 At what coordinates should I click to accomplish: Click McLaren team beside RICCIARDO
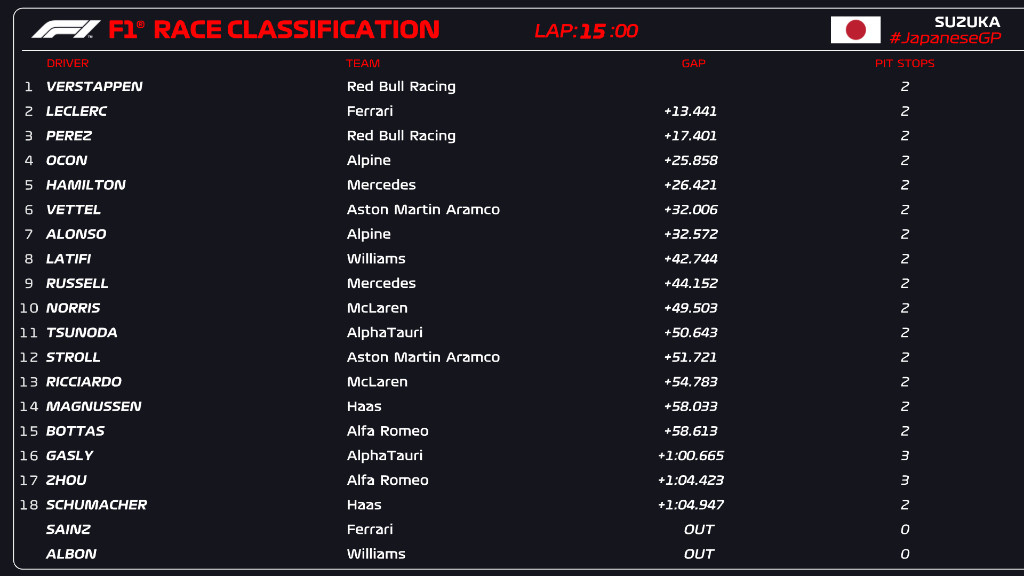[377, 382]
